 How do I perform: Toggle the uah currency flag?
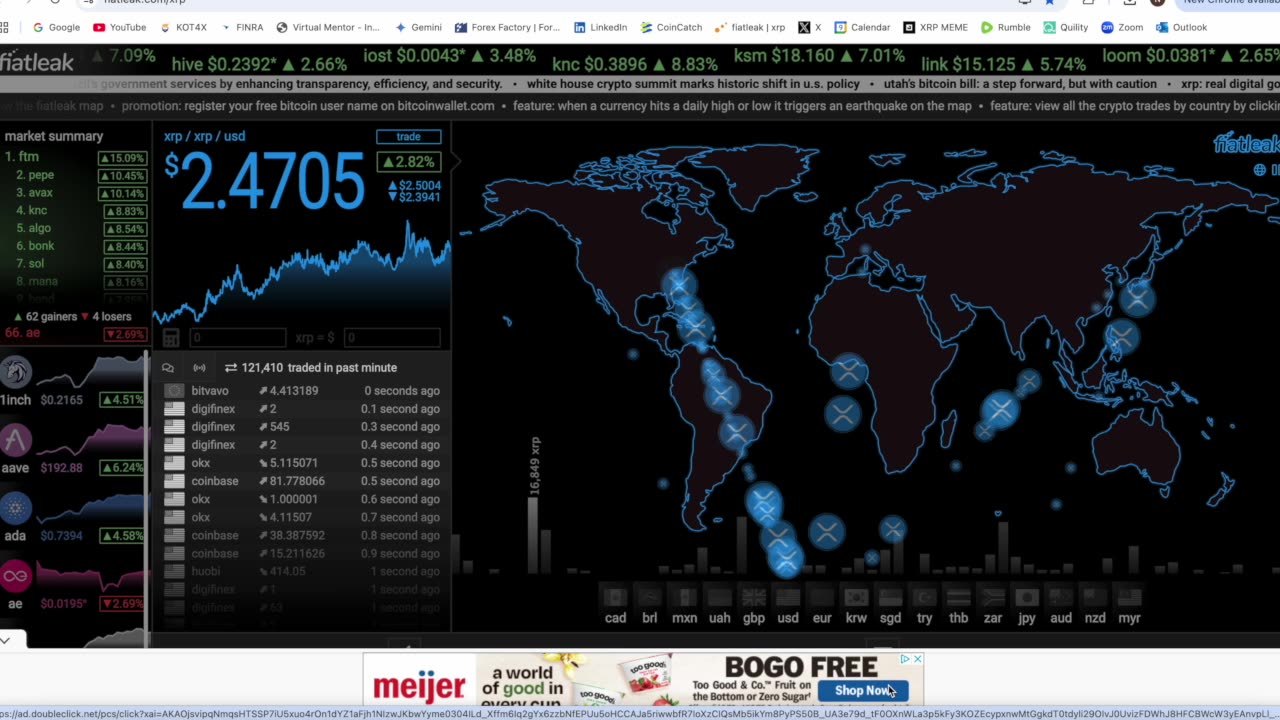click(719, 597)
